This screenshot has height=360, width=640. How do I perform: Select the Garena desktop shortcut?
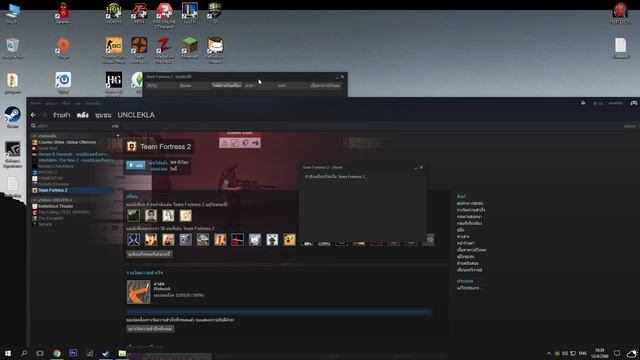[63, 13]
